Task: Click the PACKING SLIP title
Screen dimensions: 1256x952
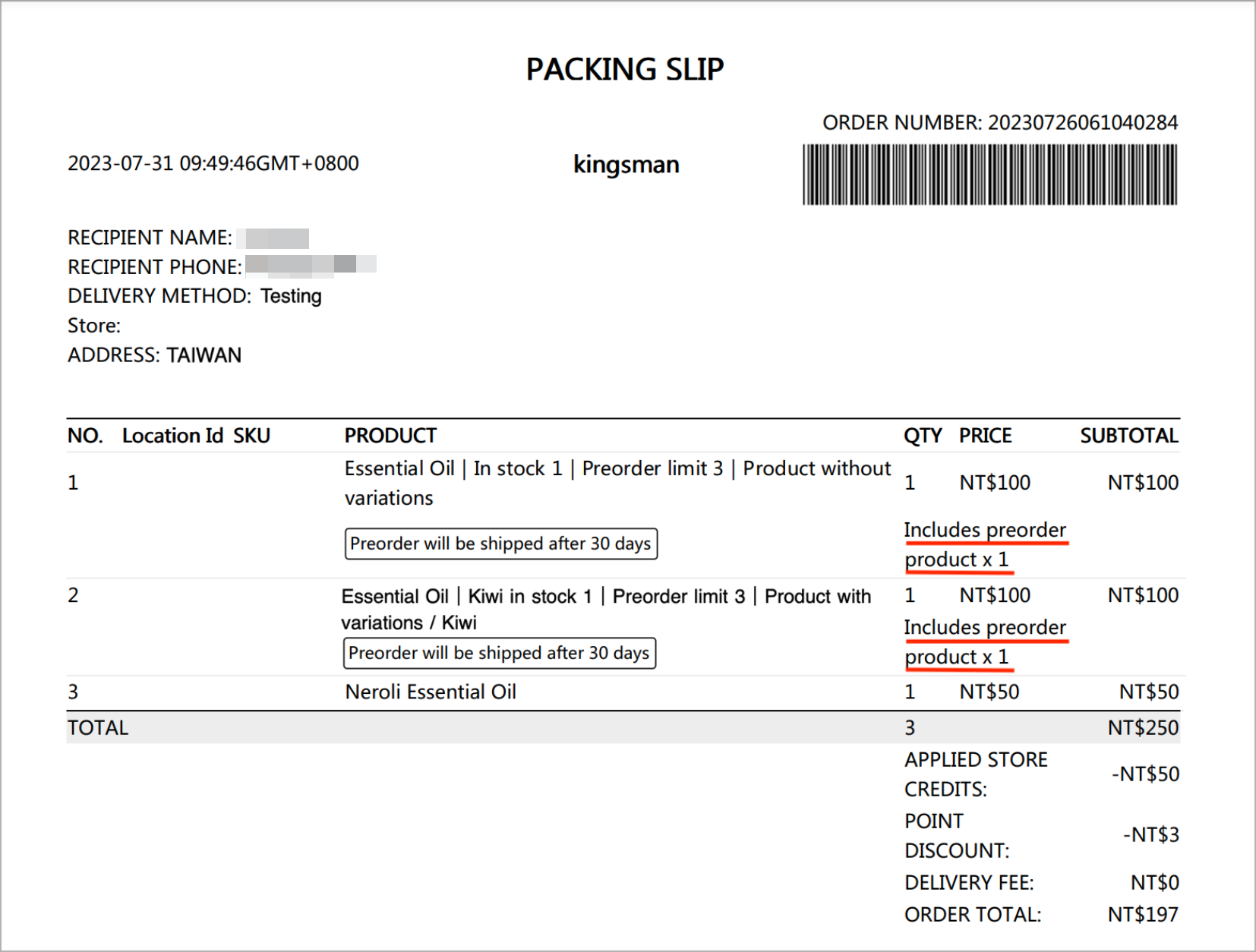Action: [625, 69]
